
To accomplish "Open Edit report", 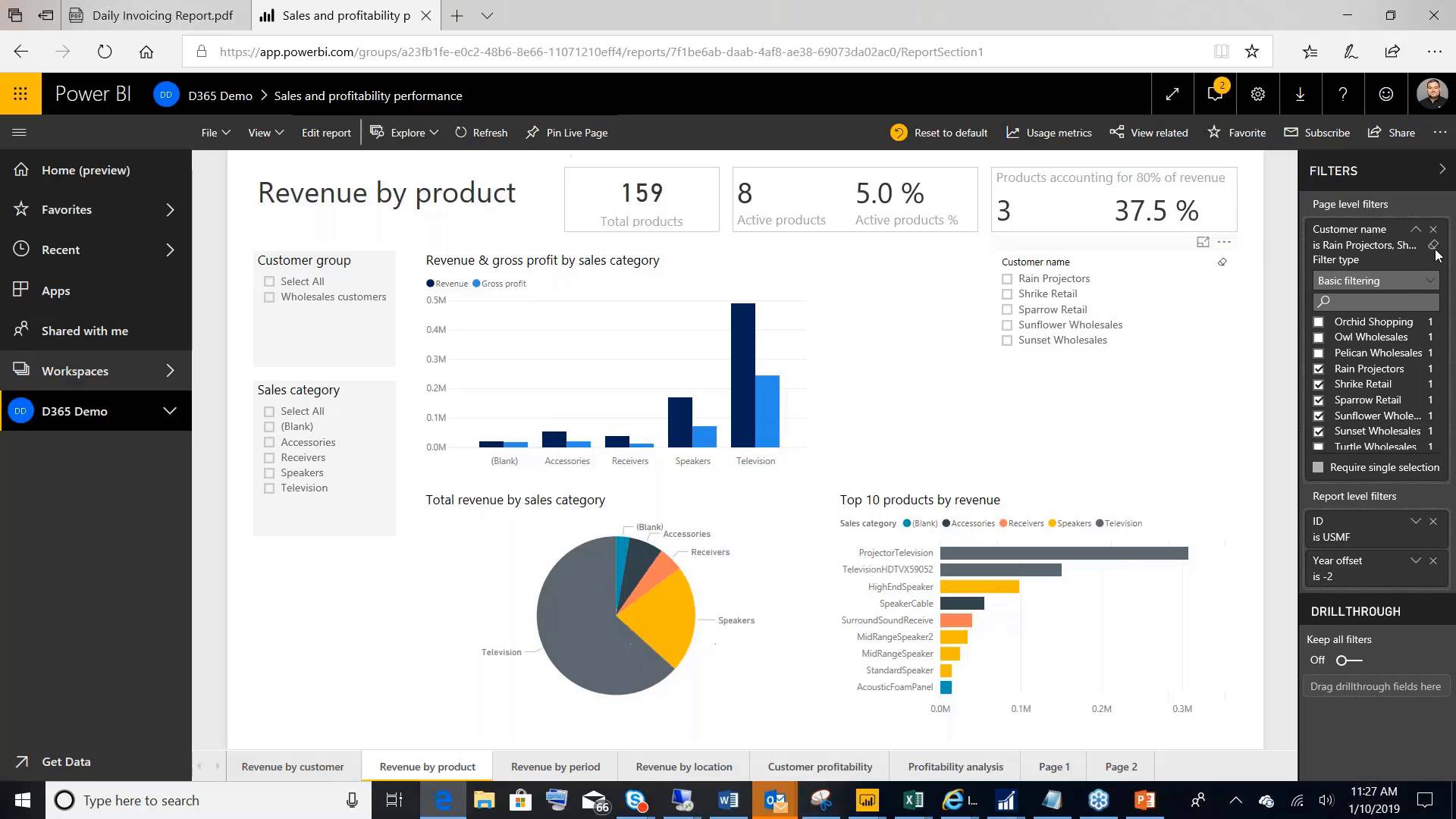I will [x=325, y=132].
